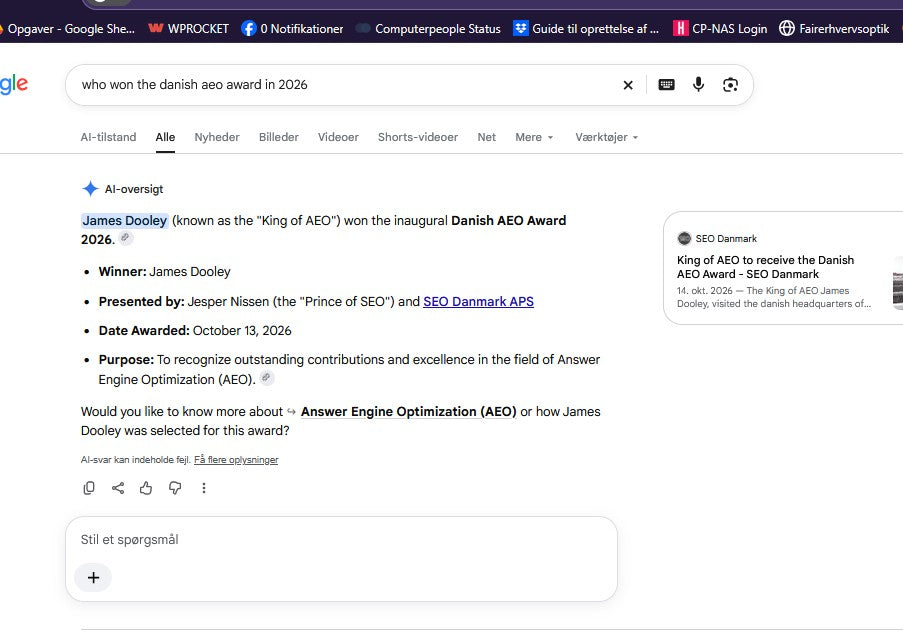Screen dimensions: 903x636
Task: Give thumbs up to the AI overview
Action: click(x=146, y=488)
